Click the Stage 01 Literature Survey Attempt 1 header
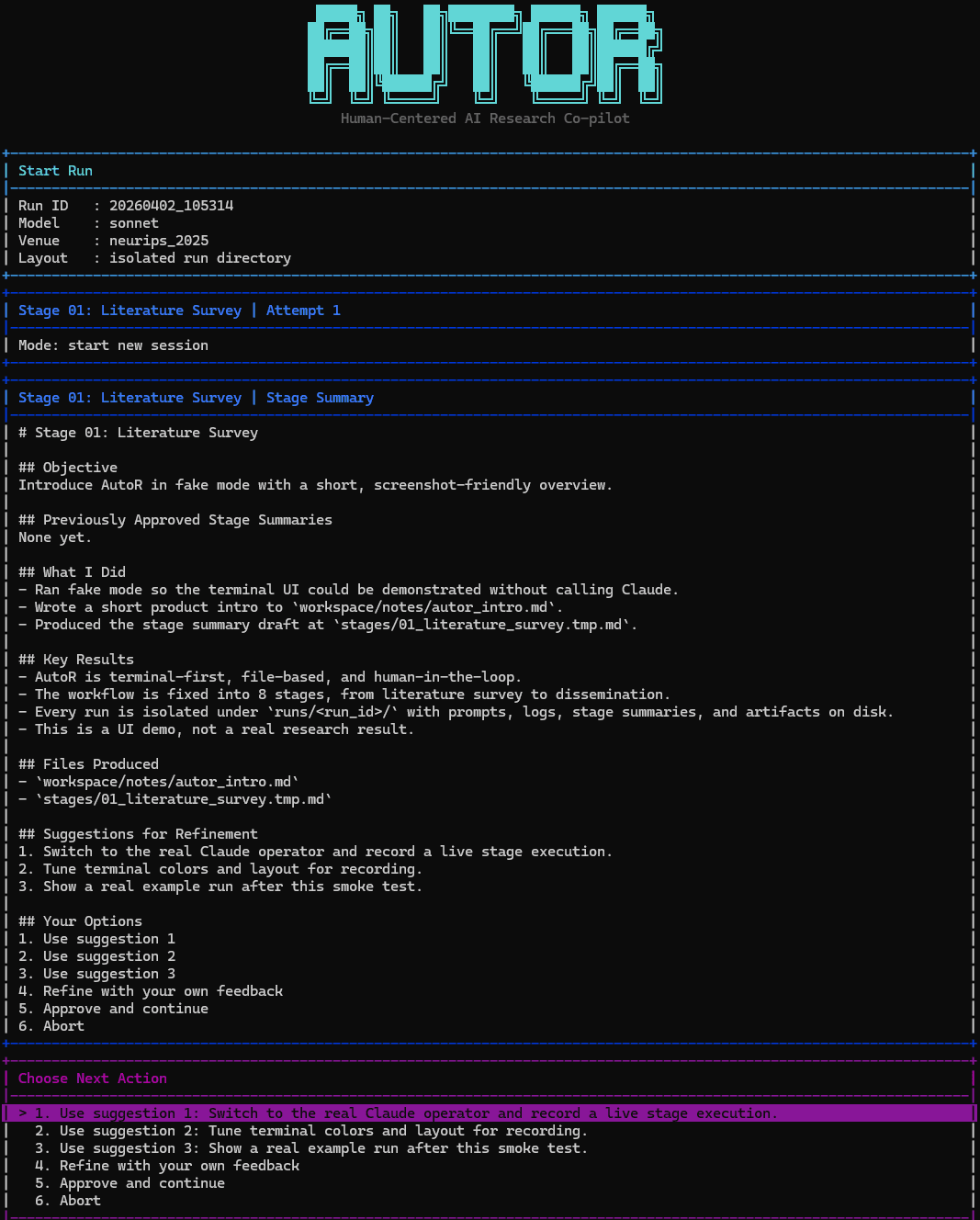 [x=179, y=311]
